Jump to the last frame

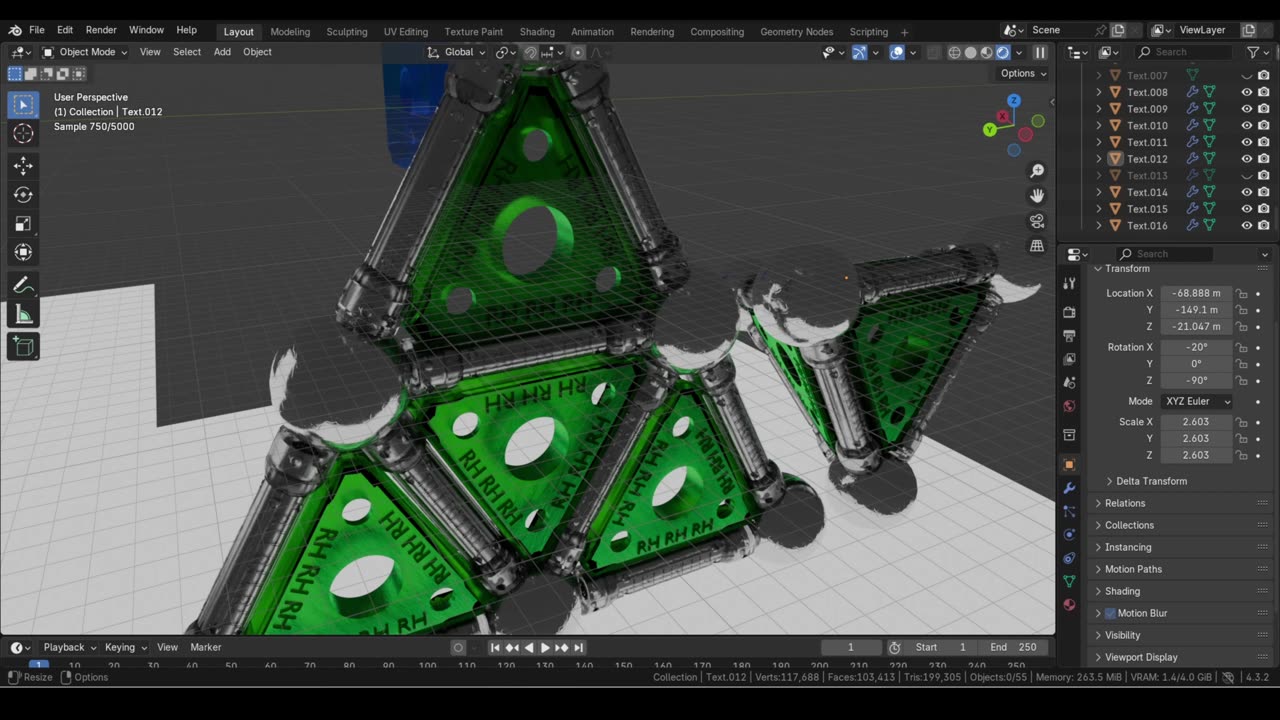tap(578, 648)
